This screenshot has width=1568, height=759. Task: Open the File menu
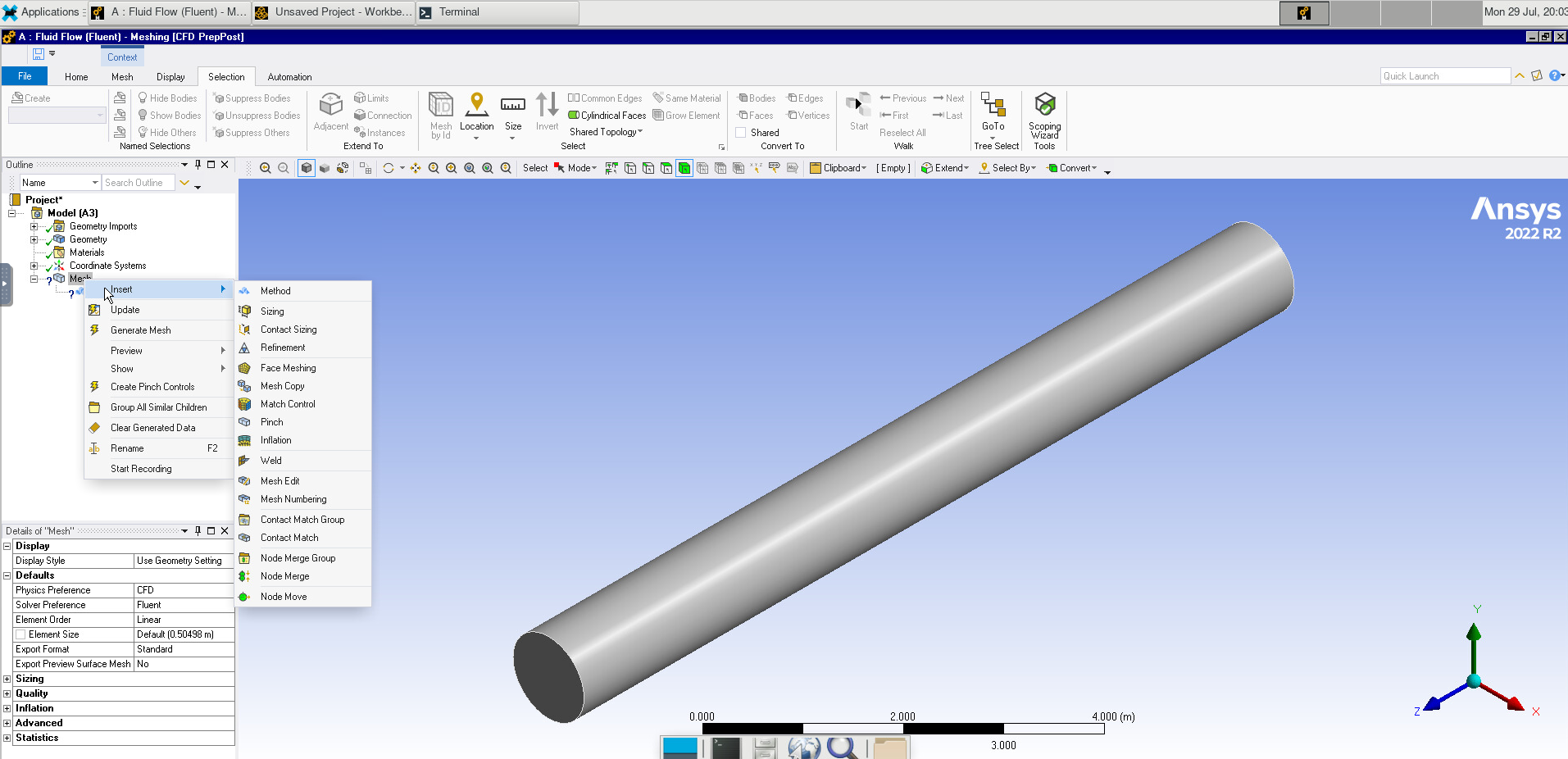pos(25,76)
